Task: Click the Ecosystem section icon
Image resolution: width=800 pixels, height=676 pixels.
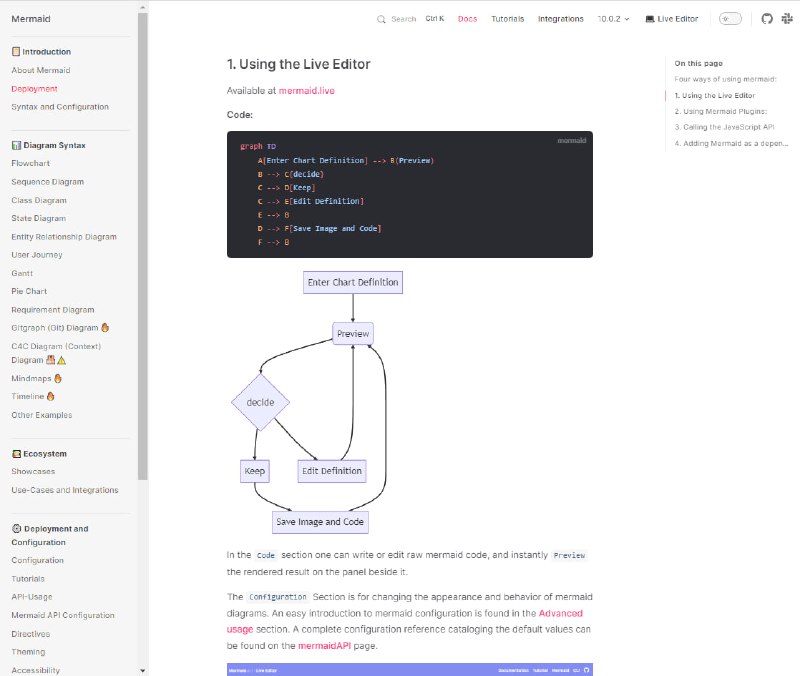Action: pos(16,453)
